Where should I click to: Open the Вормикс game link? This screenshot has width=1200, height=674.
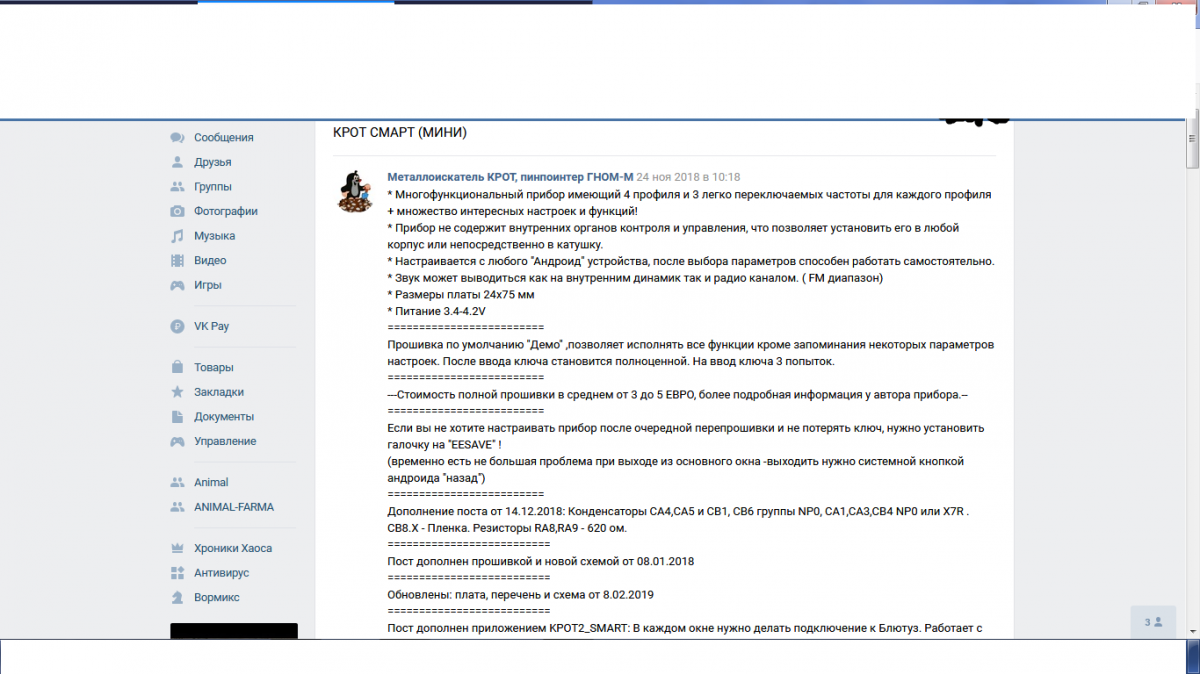[x=217, y=597]
